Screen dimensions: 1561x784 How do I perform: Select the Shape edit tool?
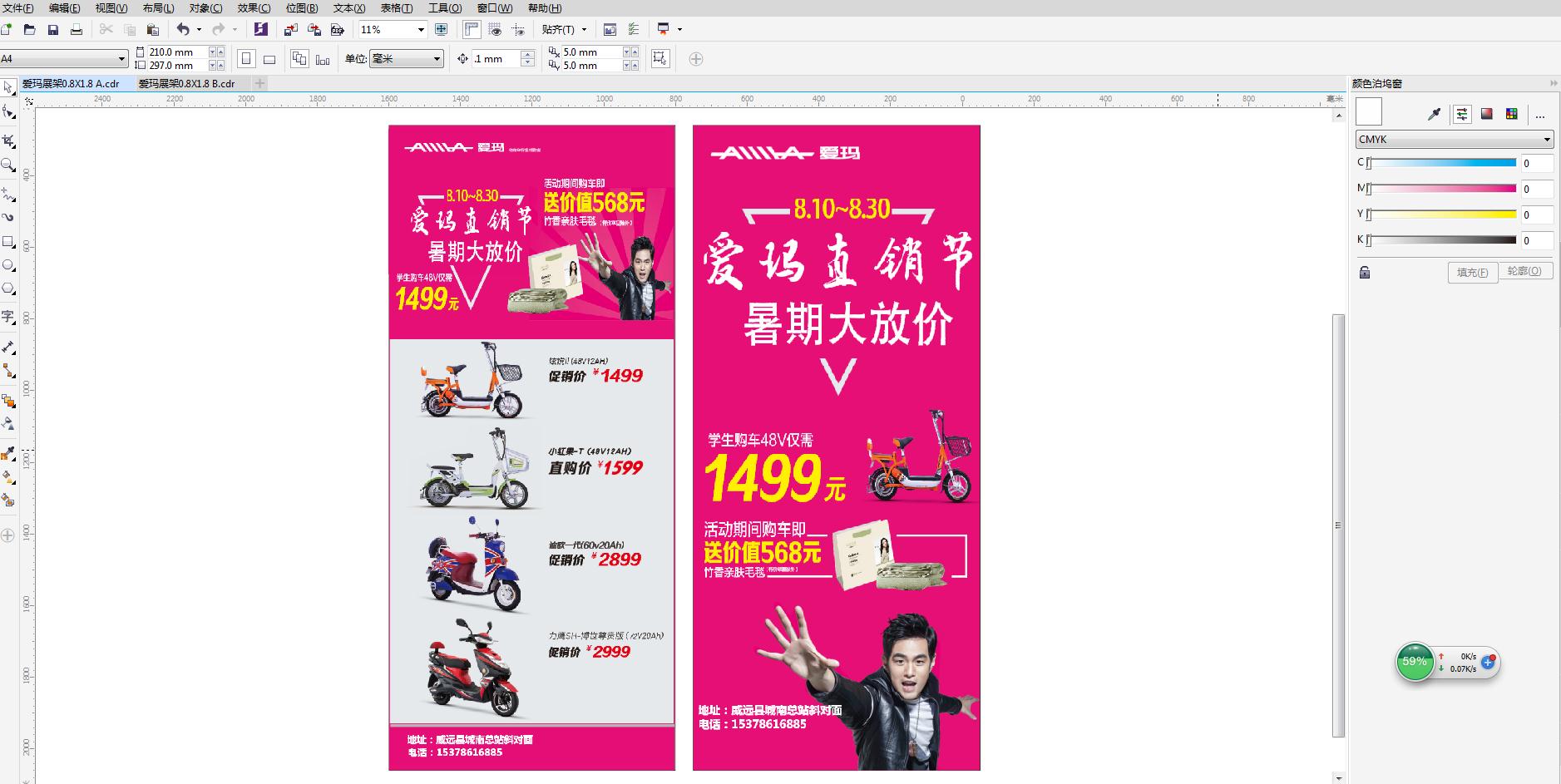(8, 111)
